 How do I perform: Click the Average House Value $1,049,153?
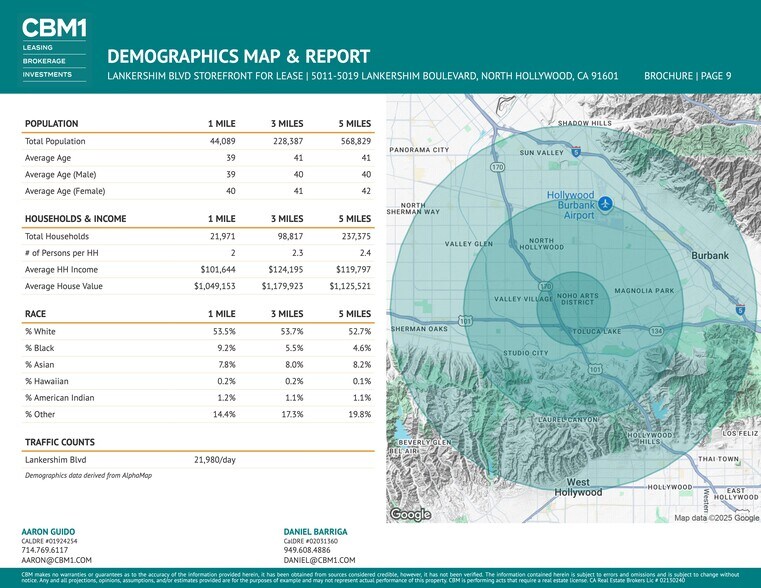[215, 286]
